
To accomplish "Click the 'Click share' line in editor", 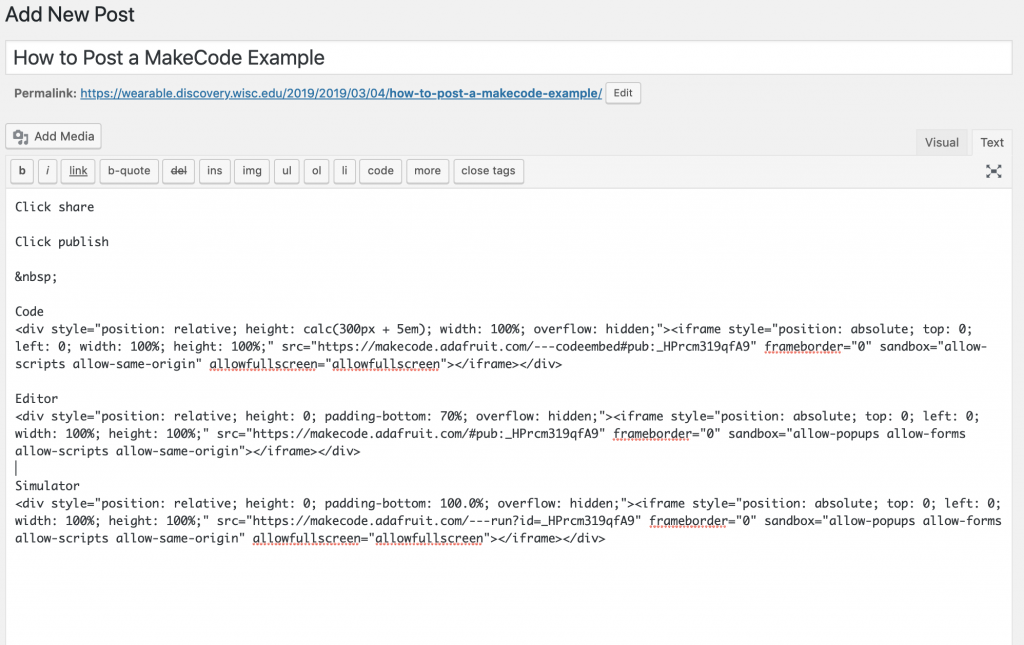I will 54,207.
